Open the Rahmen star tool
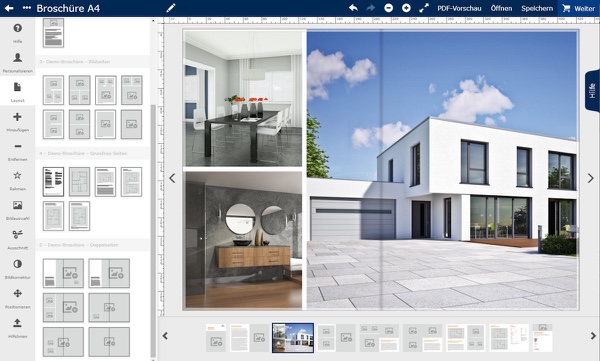The image size is (600, 361). pos(18,176)
